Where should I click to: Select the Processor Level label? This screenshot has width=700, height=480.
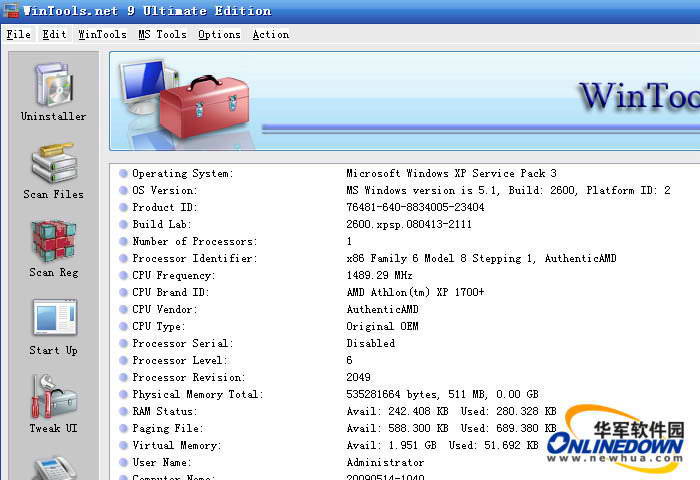180,360
